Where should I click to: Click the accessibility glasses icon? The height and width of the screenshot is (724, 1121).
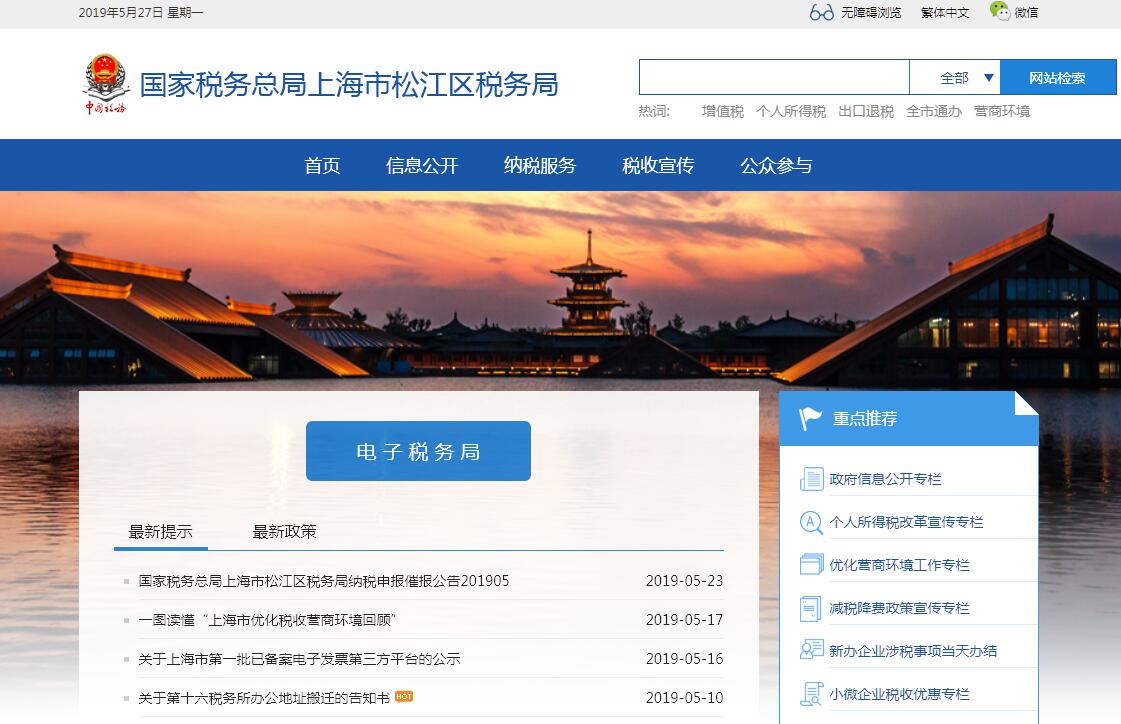click(x=821, y=12)
